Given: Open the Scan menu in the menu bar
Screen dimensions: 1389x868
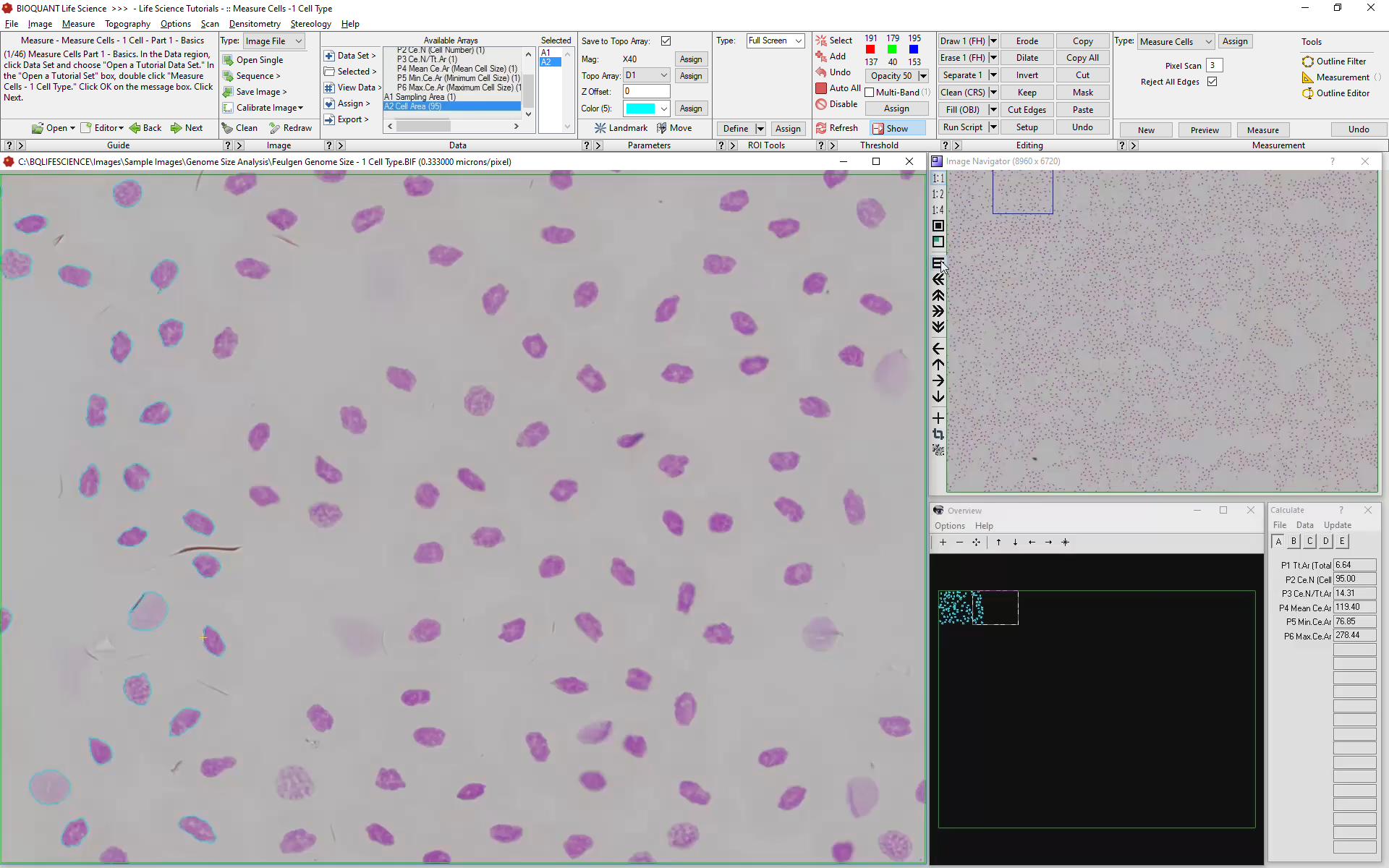Looking at the screenshot, I should tap(208, 24).
